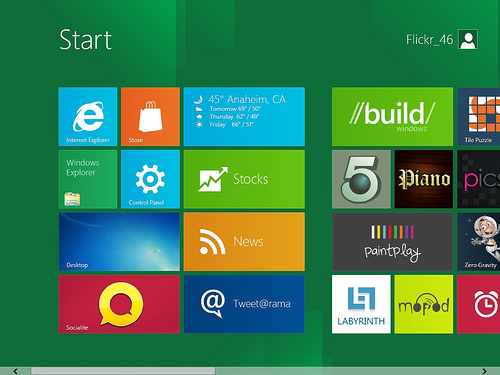Open the Socialite chat bubble tile
This screenshot has width=500, height=375.
pos(119,304)
